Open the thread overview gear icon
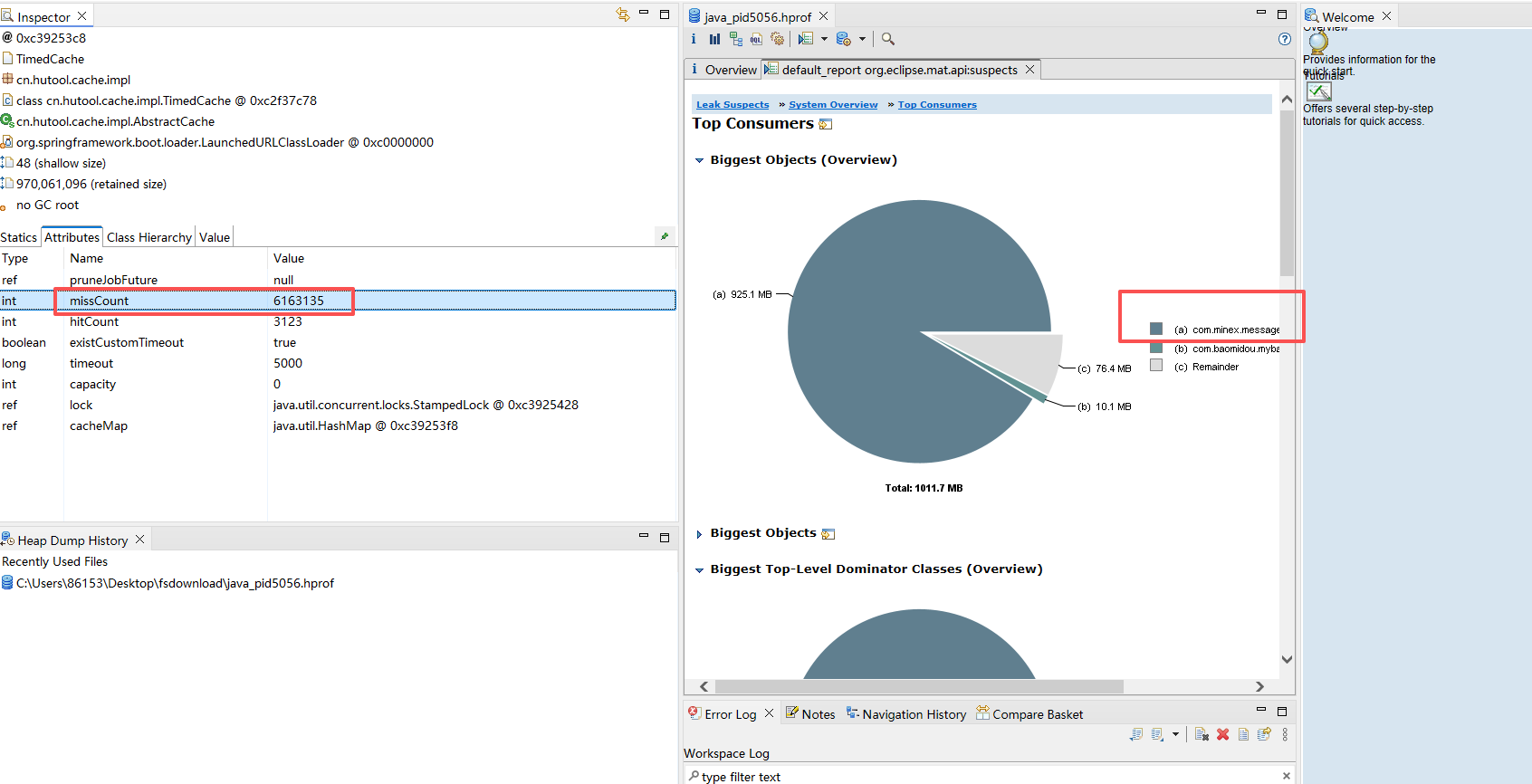Screen dimensions: 1532x784 click(x=777, y=39)
